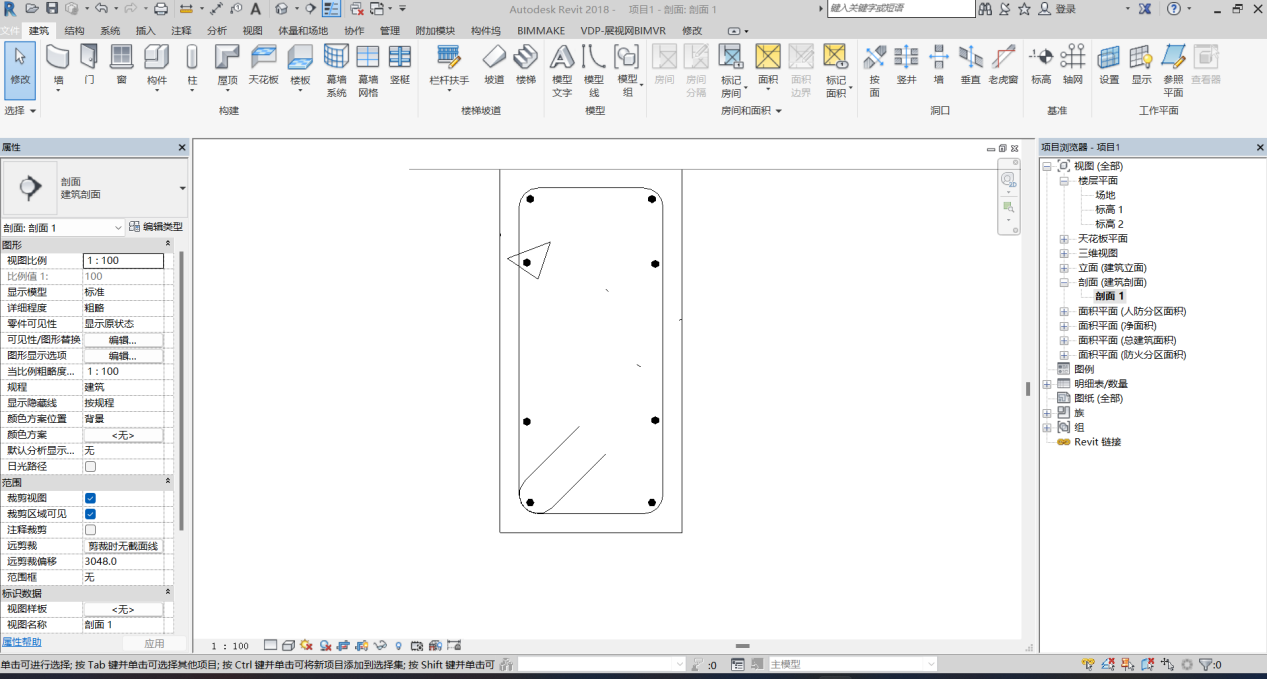1267x679 pixels.
Task: Switch to the 结构 ribbon tab
Action: pyautogui.click(x=74, y=31)
